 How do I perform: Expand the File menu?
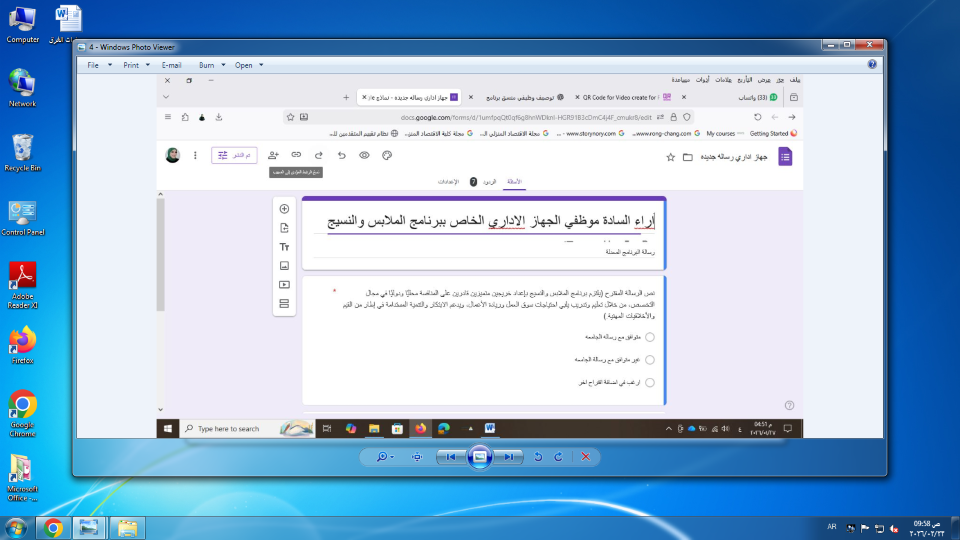pos(98,65)
